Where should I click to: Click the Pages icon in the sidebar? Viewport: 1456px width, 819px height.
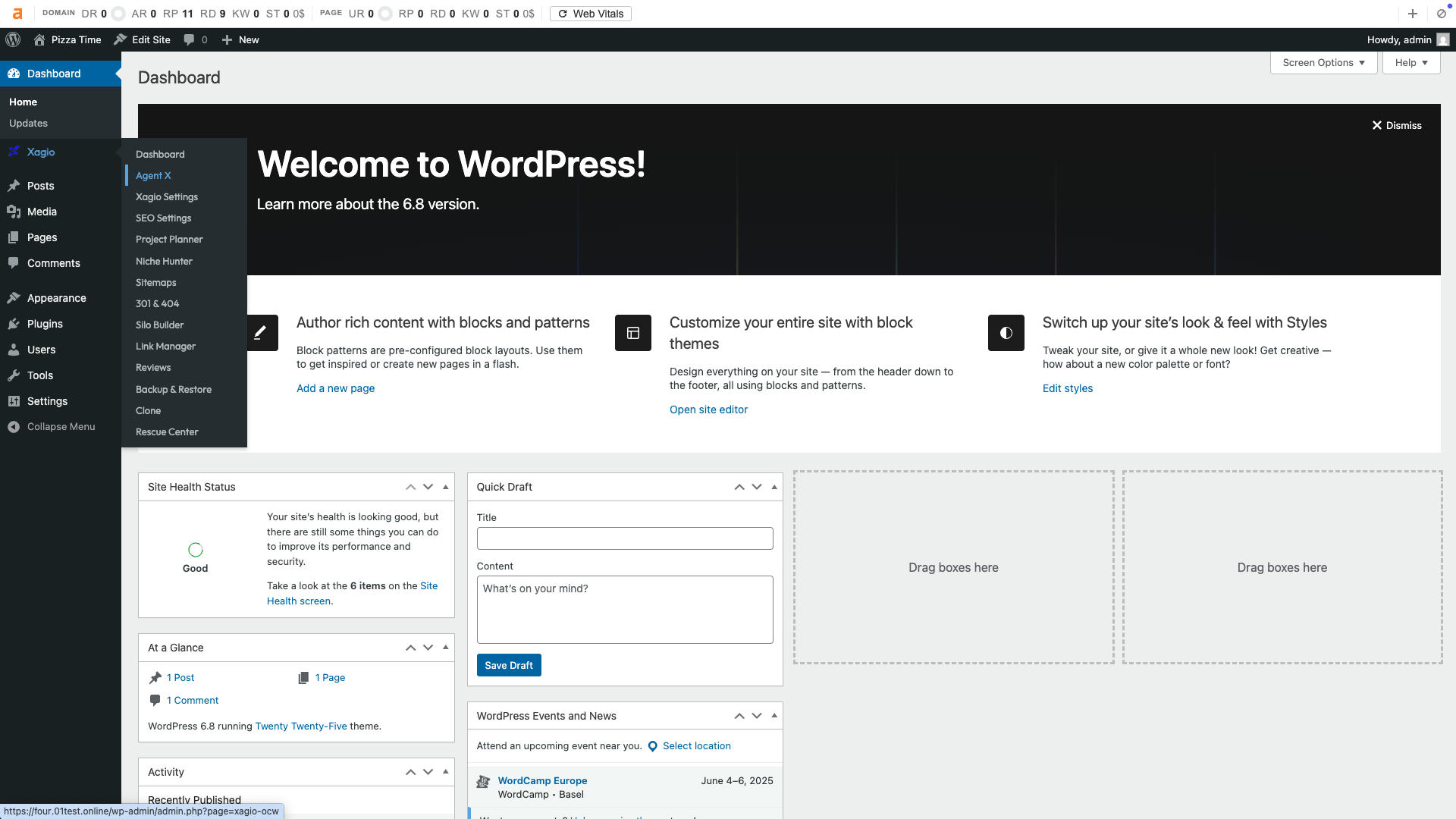click(14, 237)
